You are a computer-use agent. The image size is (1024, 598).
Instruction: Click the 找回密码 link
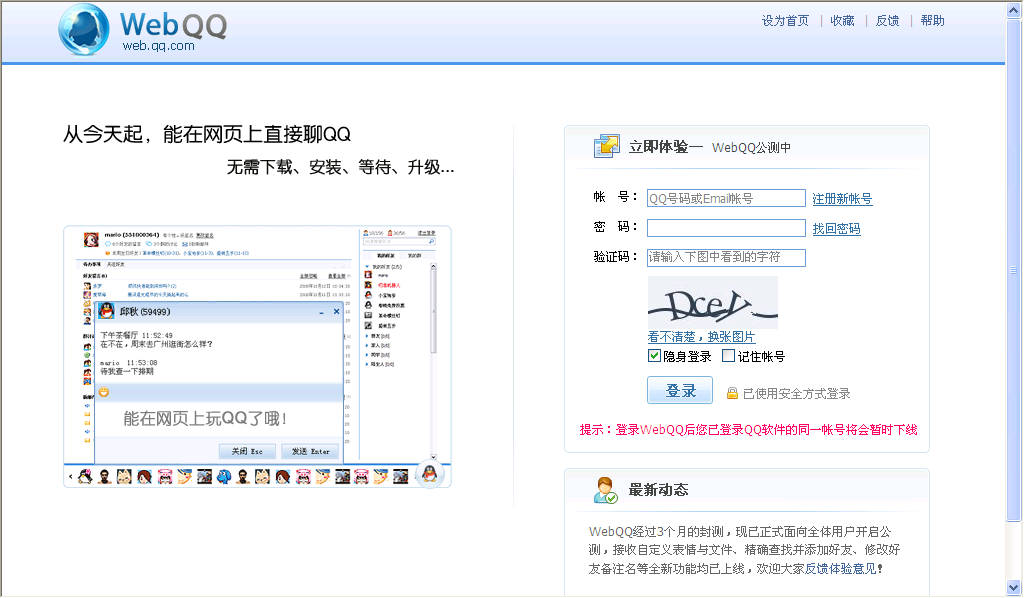pos(836,229)
